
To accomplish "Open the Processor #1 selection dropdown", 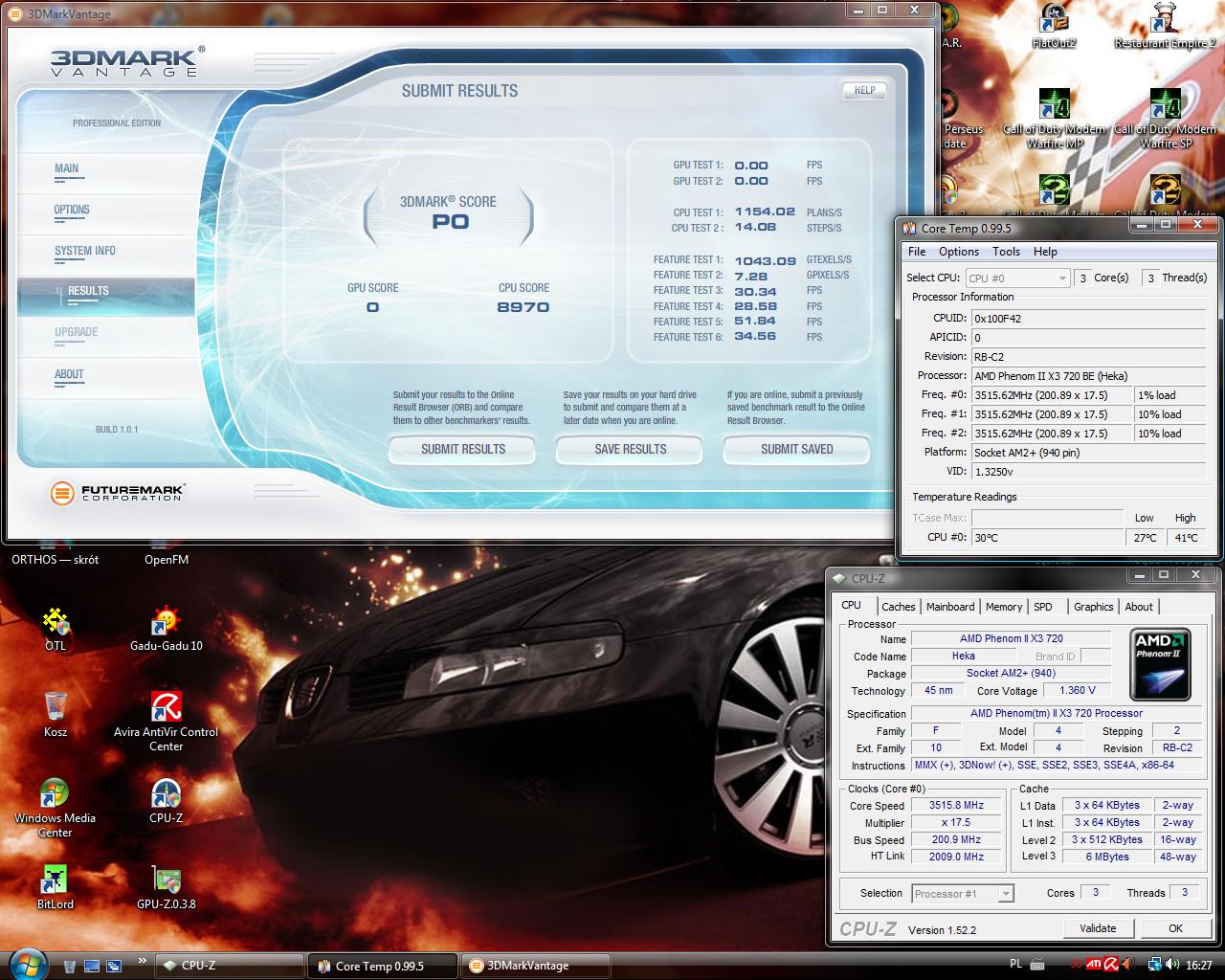I will (962, 893).
